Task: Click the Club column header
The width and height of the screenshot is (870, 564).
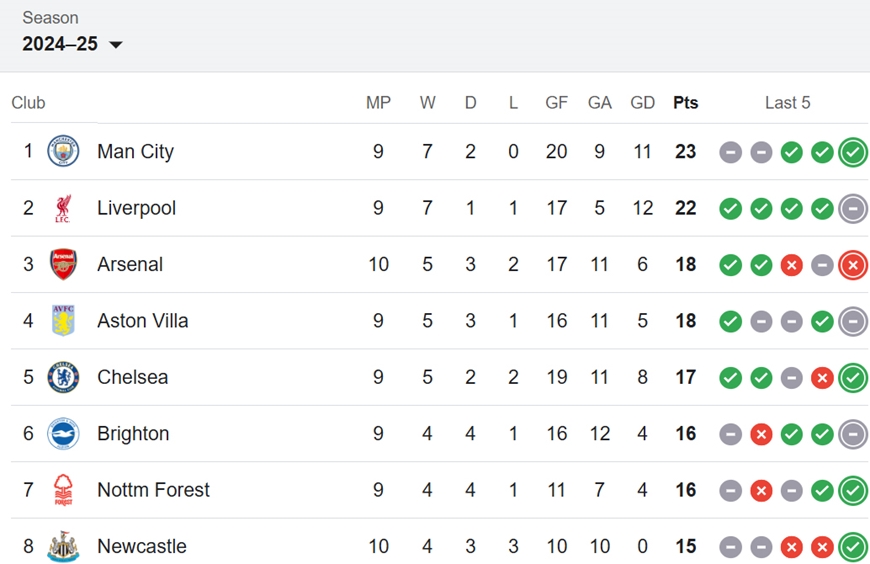Action: (x=28, y=103)
